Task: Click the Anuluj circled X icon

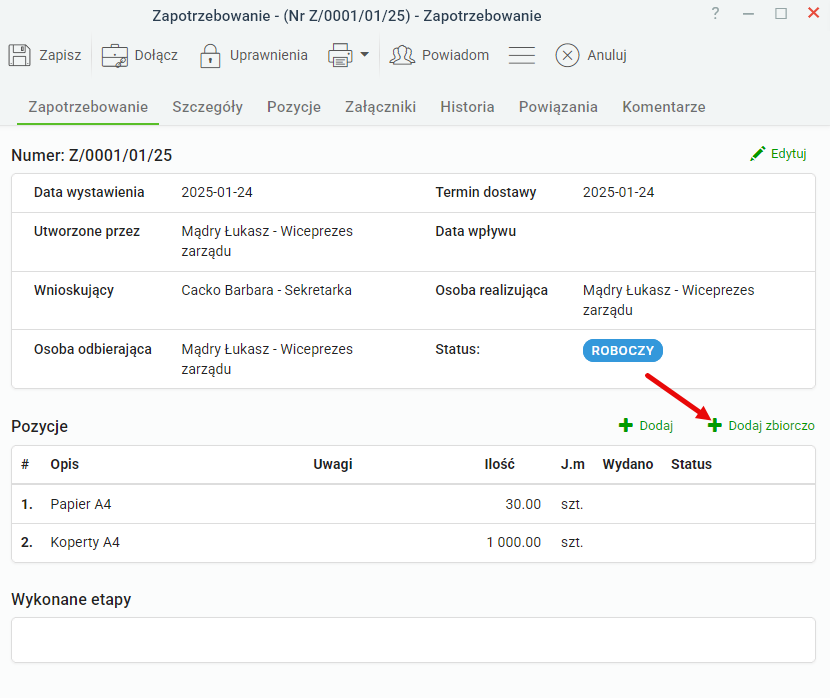Action: [x=567, y=55]
